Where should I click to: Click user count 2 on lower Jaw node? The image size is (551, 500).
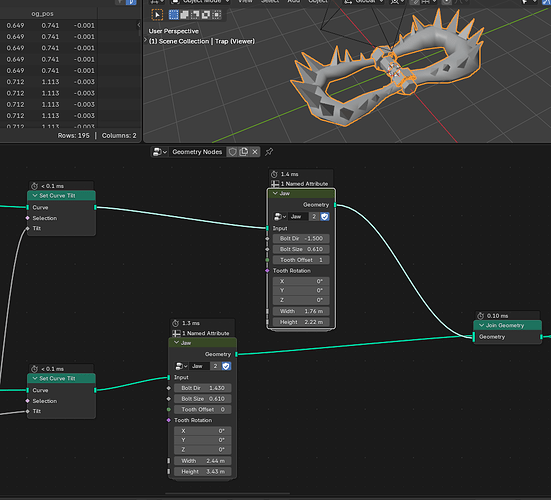(215, 366)
